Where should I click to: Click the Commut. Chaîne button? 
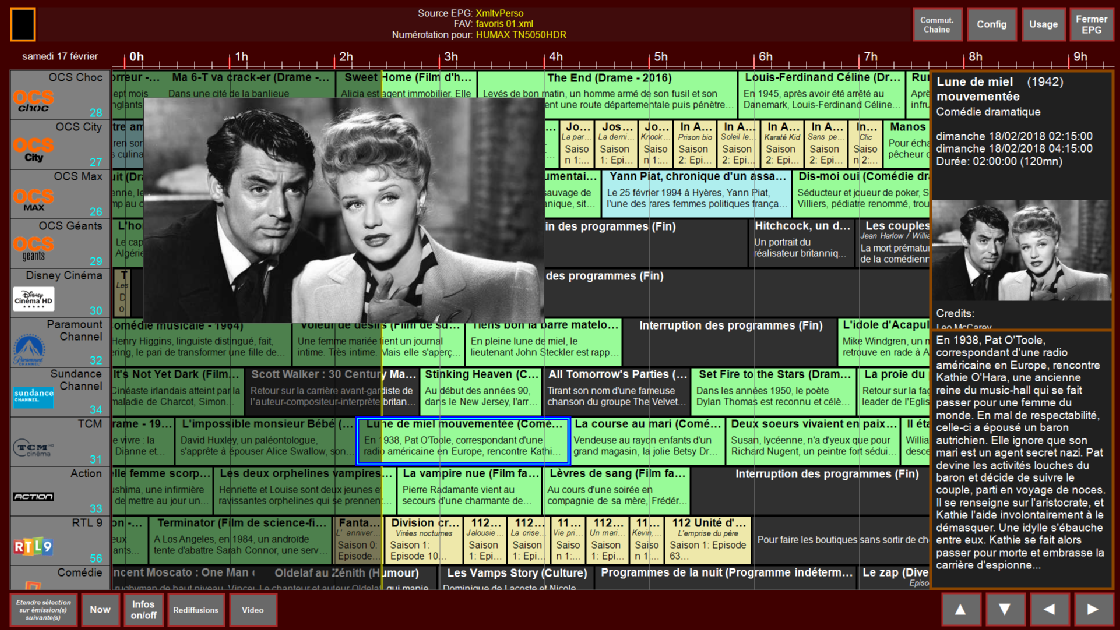[x=937, y=25]
